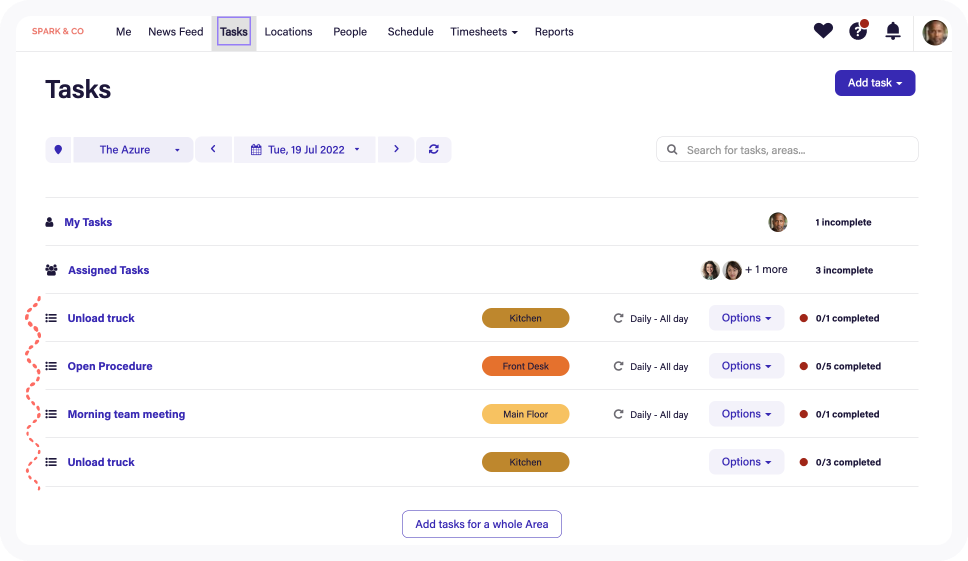Click the + 1 more assignees text

tap(766, 270)
